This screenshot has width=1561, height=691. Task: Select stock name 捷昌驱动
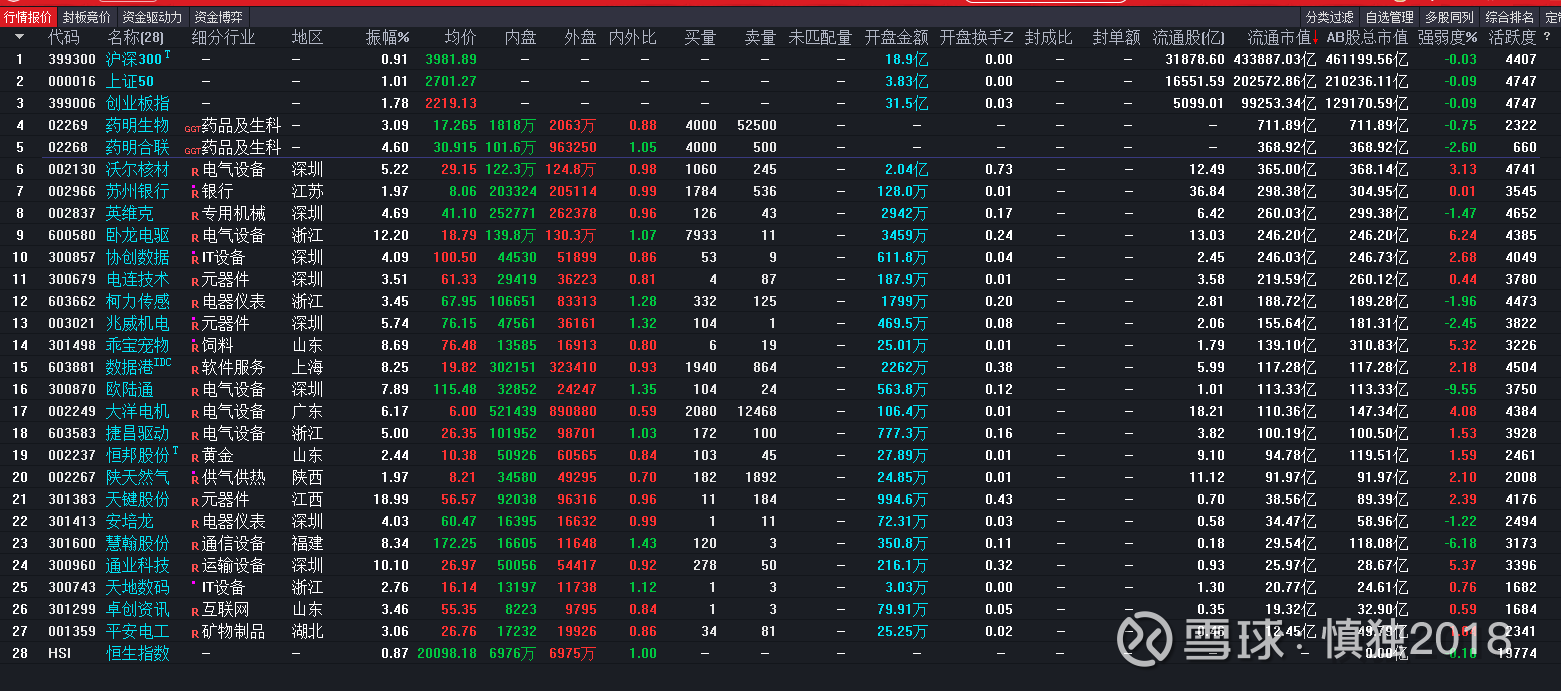tap(138, 433)
